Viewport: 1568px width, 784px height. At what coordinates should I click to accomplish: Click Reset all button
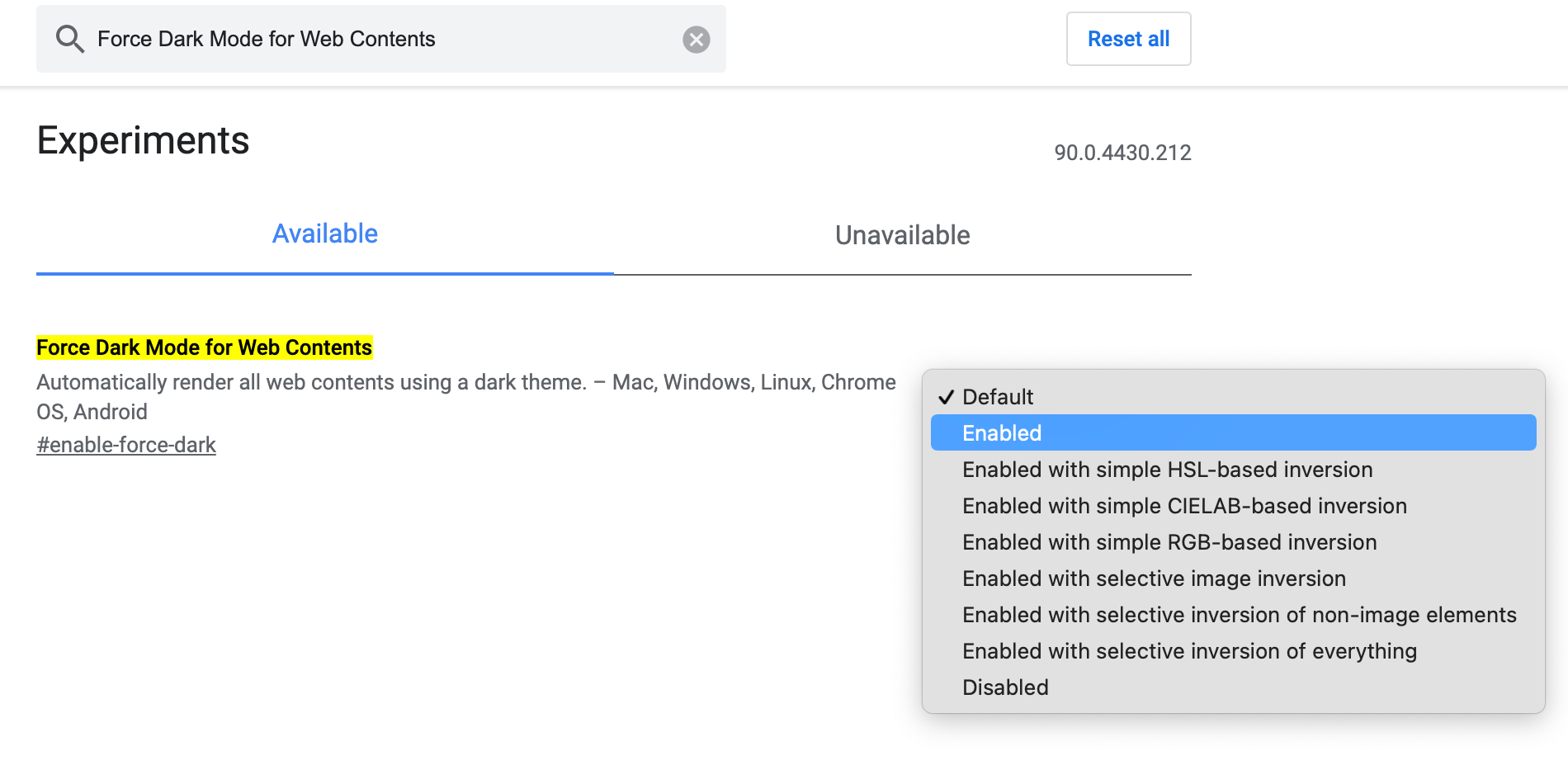click(x=1127, y=38)
